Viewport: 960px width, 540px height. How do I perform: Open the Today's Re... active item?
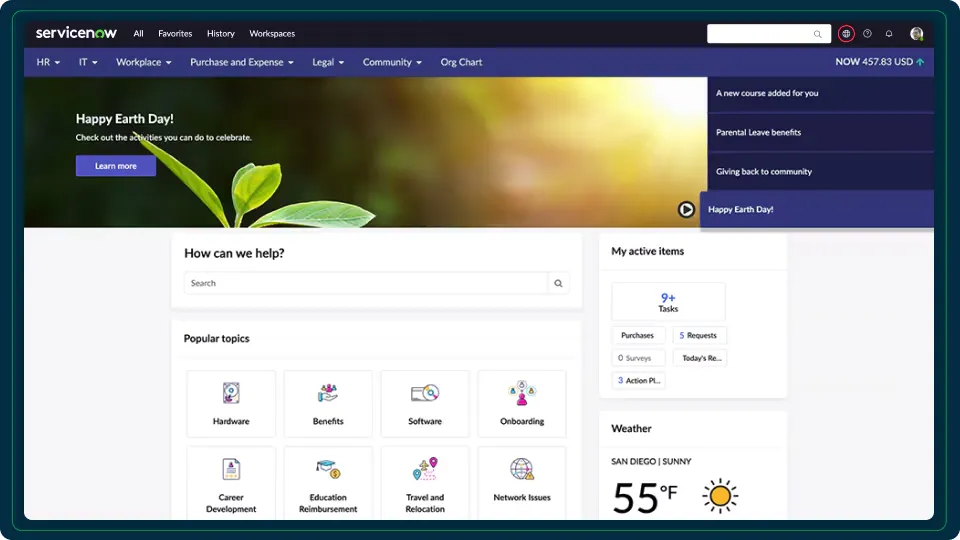pos(699,358)
